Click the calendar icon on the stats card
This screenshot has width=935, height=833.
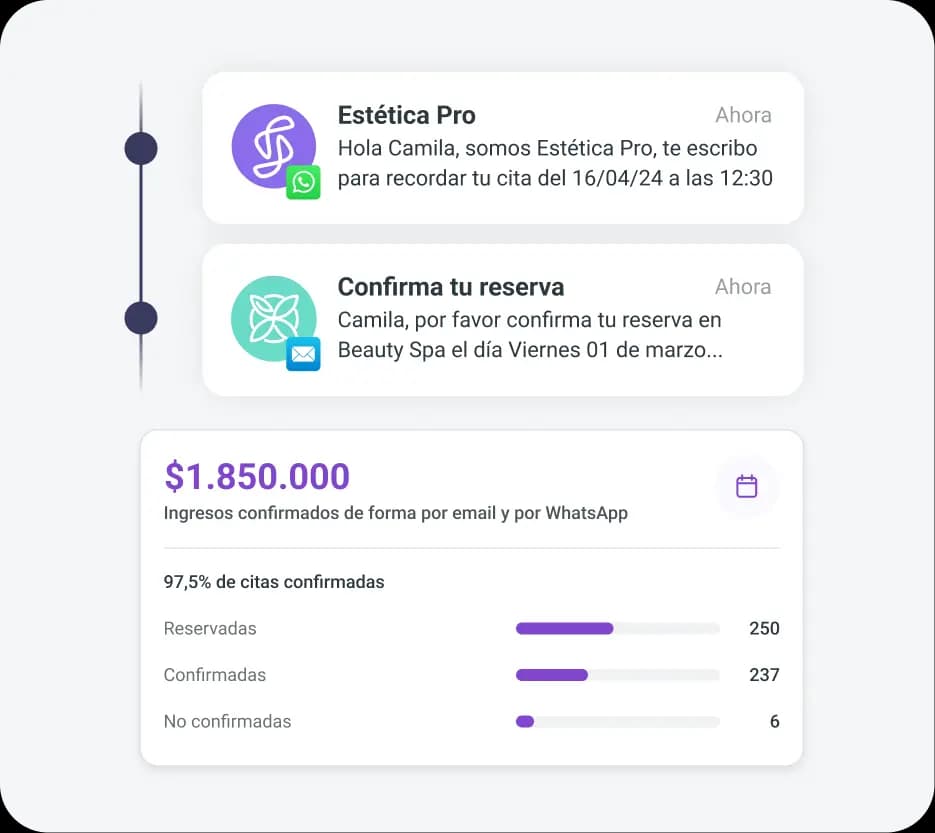coord(747,487)
